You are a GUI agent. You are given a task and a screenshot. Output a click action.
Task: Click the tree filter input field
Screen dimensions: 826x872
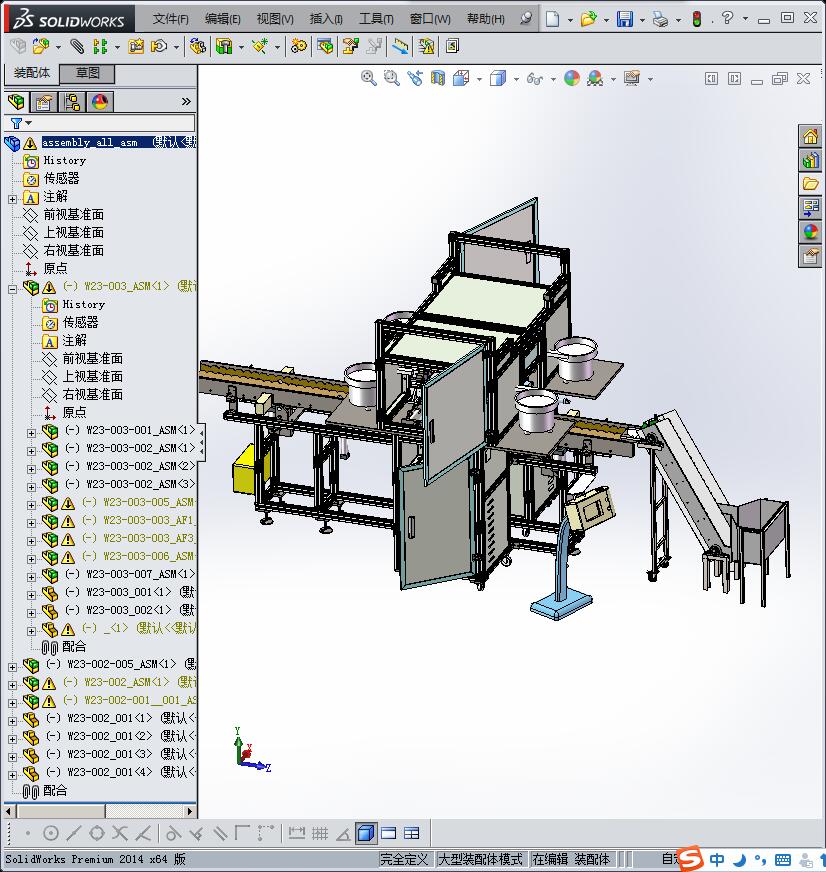coord(114,123)
